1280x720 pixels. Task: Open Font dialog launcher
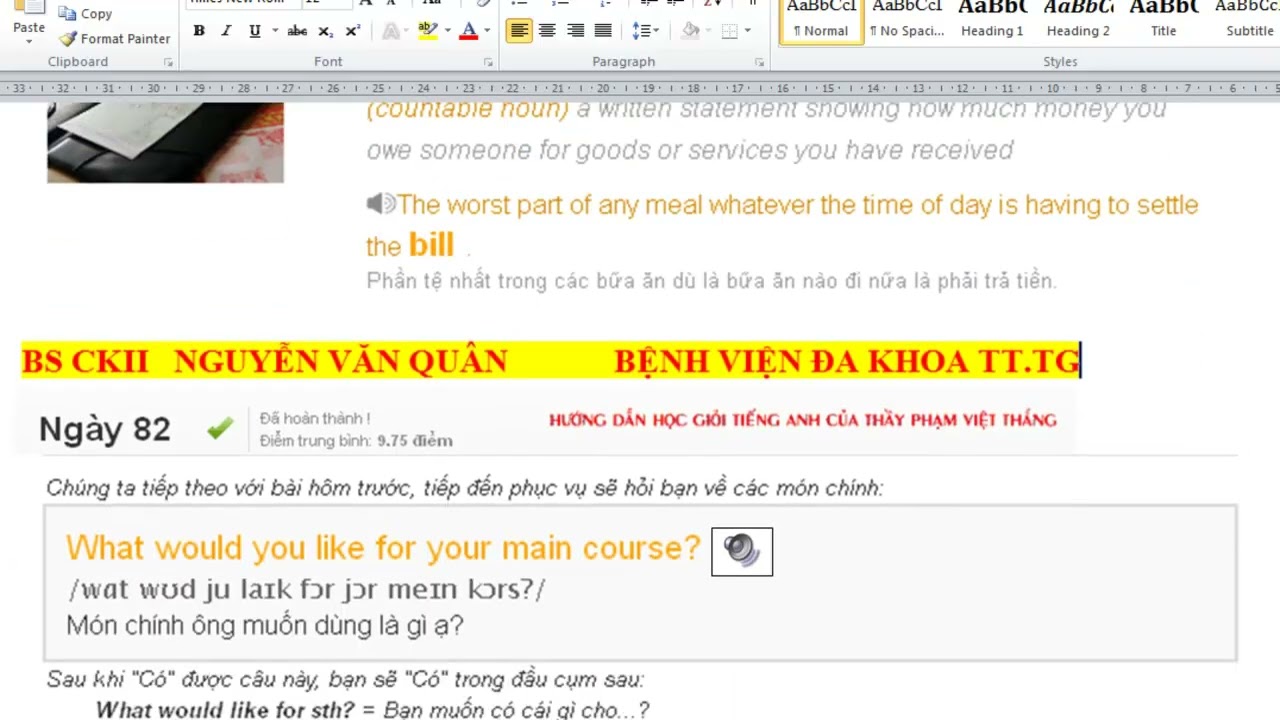(x=488, y=62)
